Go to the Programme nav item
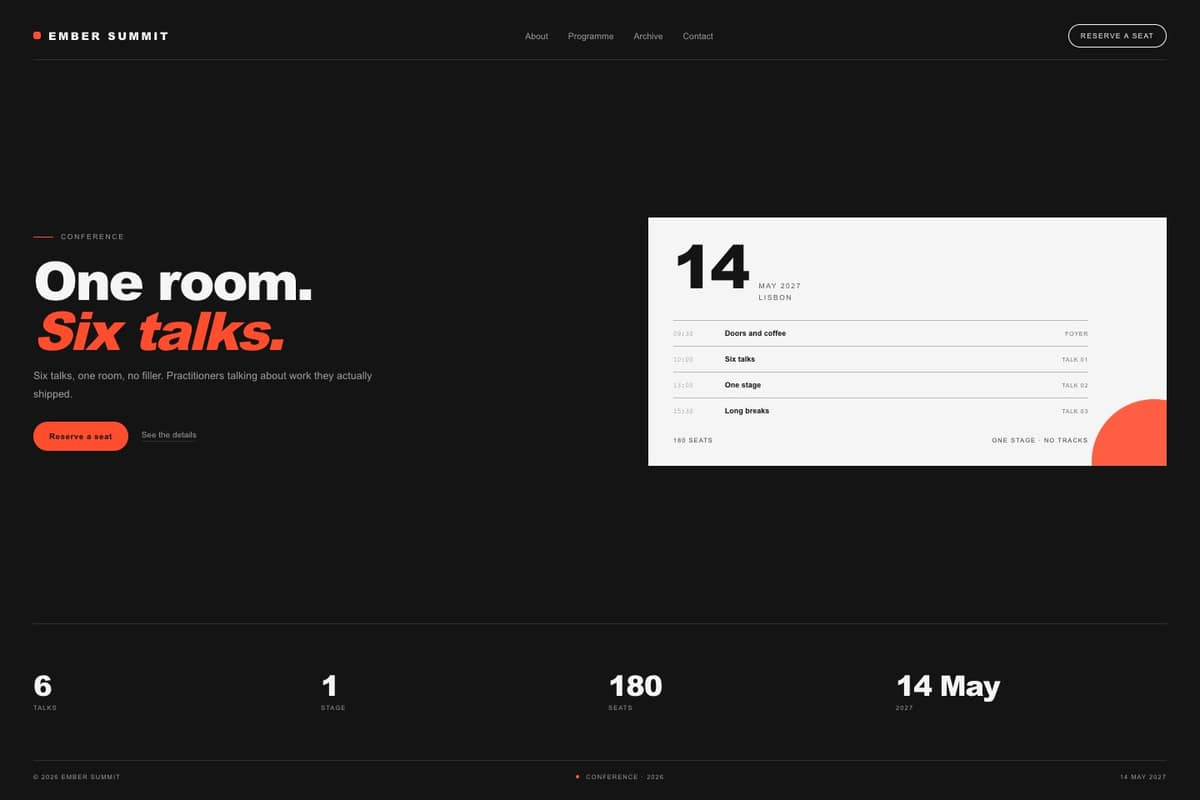Viewport: 1200px width, 800px height. 591,36
